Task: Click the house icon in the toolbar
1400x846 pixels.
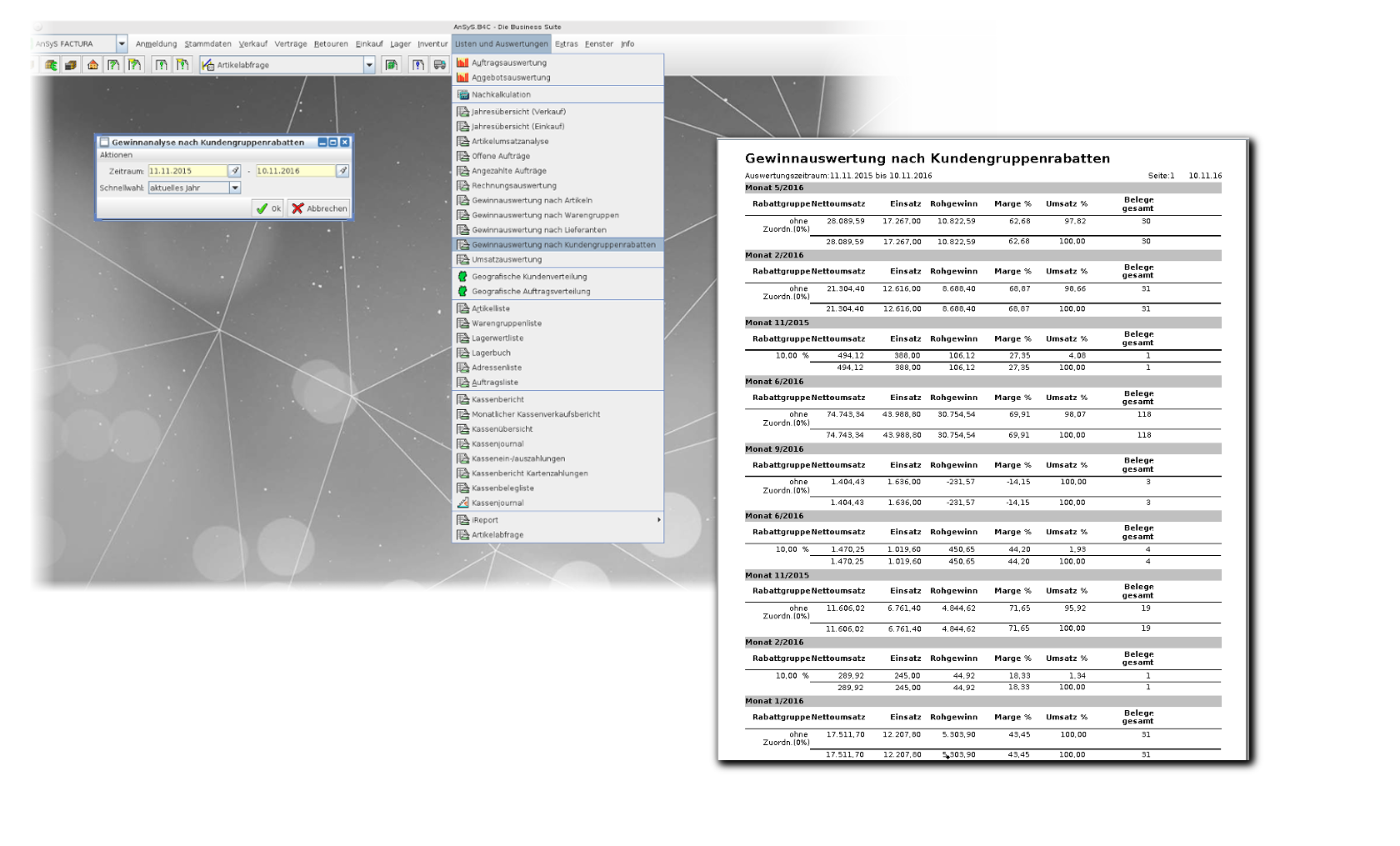Action: pyautogui.click(x=92, y=65)
